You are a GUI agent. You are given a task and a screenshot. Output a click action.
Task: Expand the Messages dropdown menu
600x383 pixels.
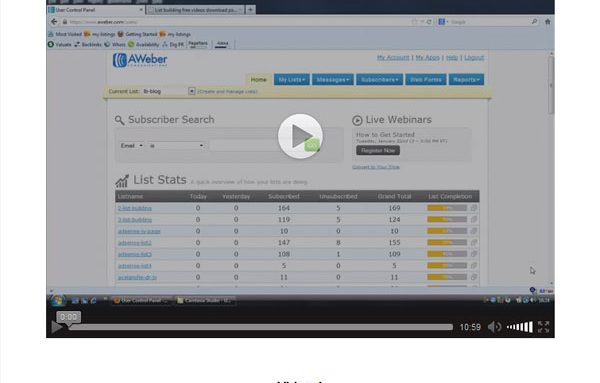333,80
